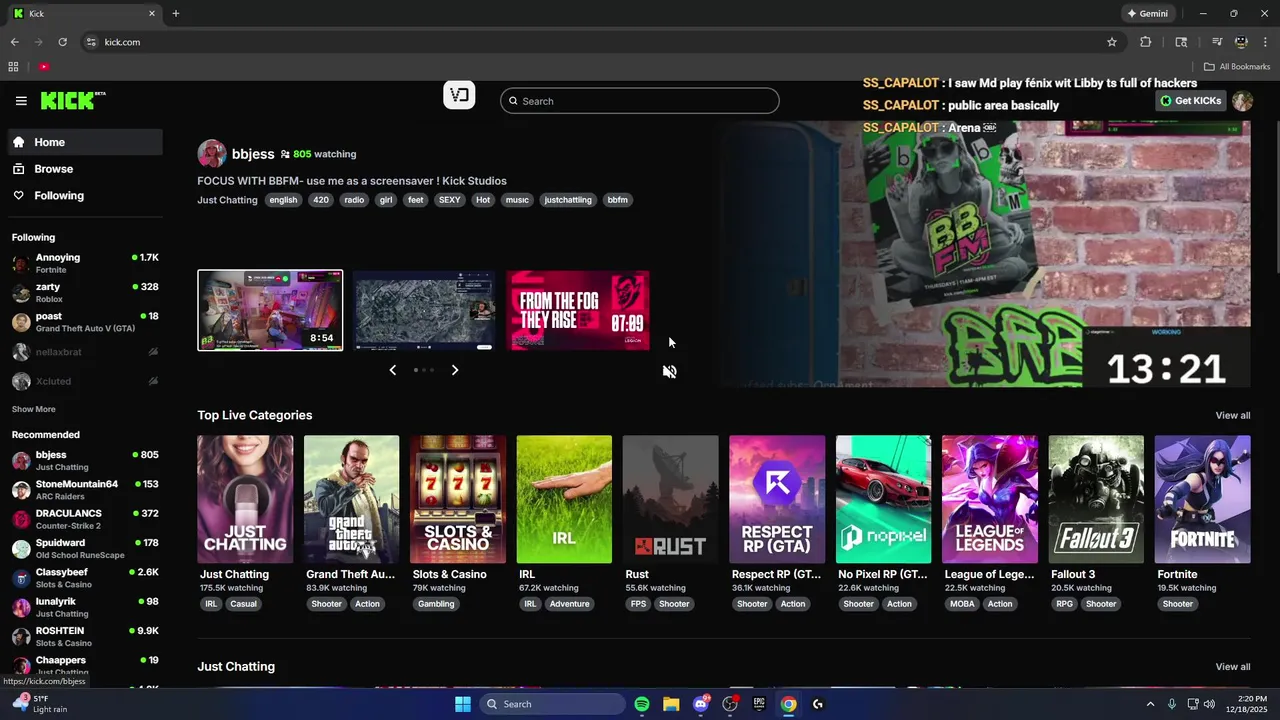Open Classybeef recommended channel
This screenshot has height=720, width=1280.
[x=86, y=577]
